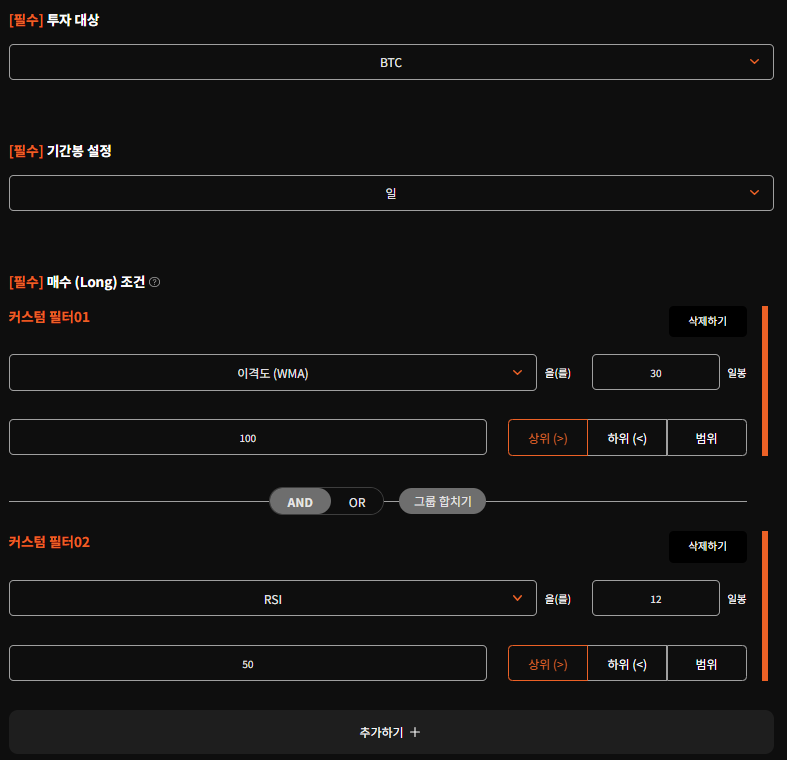Open the help icon next to 매수 (Long) 조건
Image resolution: width=787 pixels, height=760 pixels.
click(x=155, y=282)
